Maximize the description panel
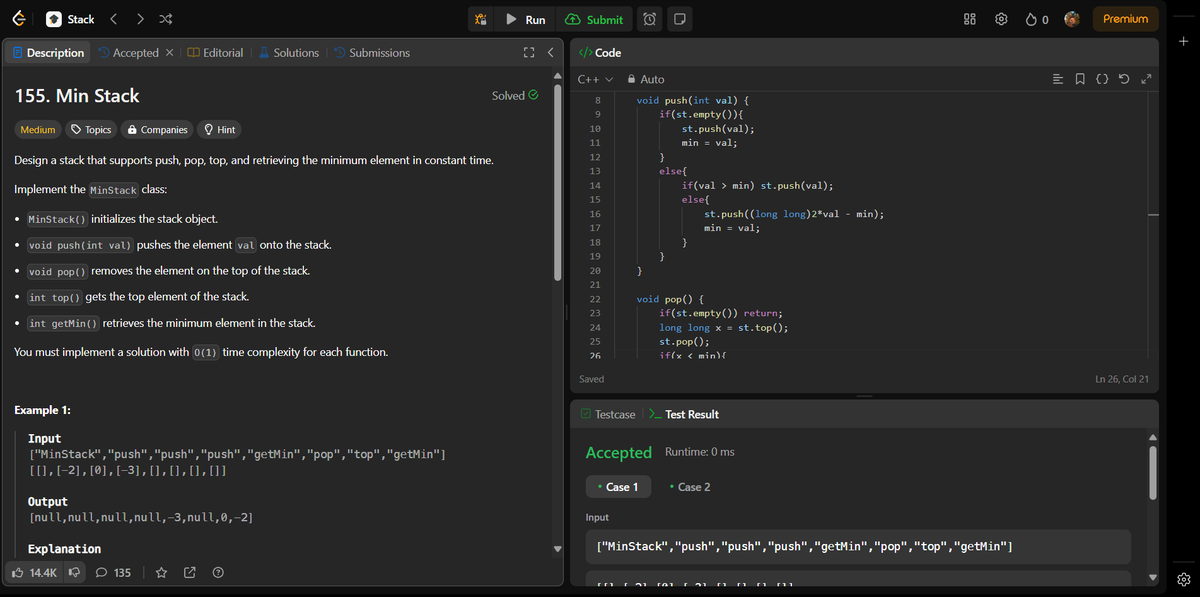The height and width of the screenshot is (597, 1200). (x=529, y=53)
